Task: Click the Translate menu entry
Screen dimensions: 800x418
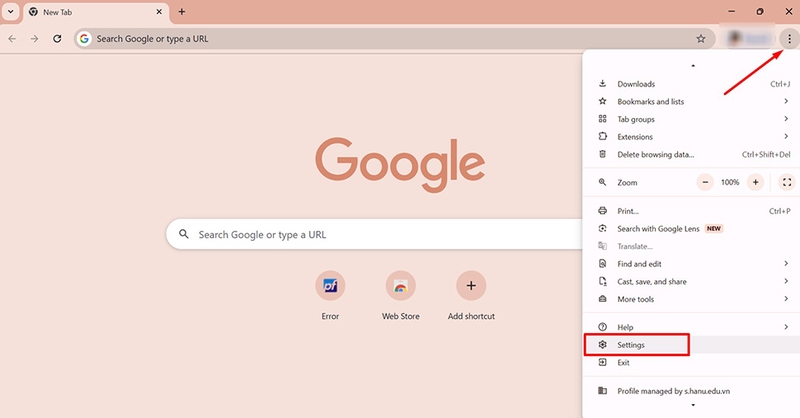Action: click(691, 246)
